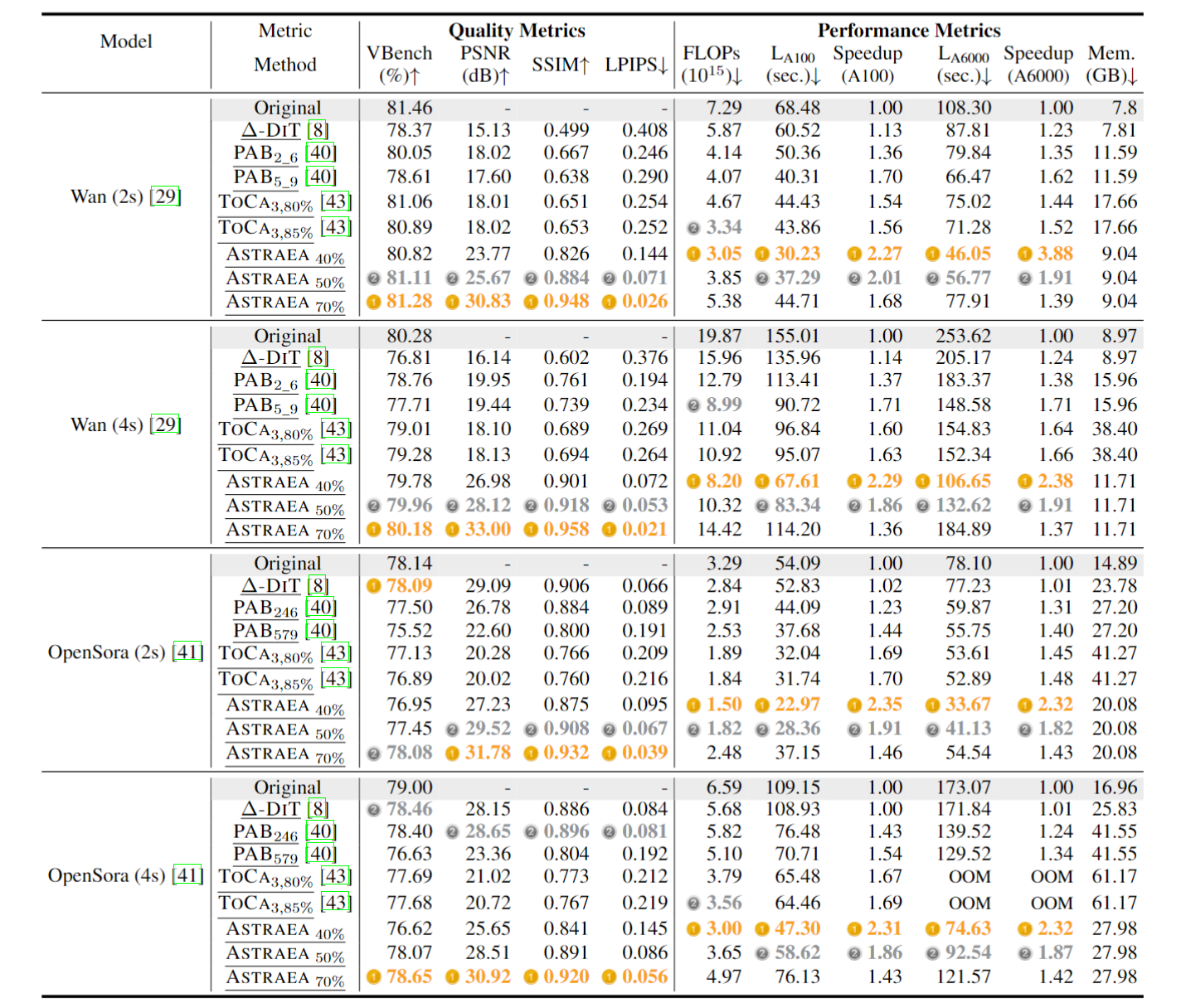Click the silver medal icon beside FLOPs 3.34
This screenshot has width=1181, height=1008.
pyautogui.click(x=694, y=228)
